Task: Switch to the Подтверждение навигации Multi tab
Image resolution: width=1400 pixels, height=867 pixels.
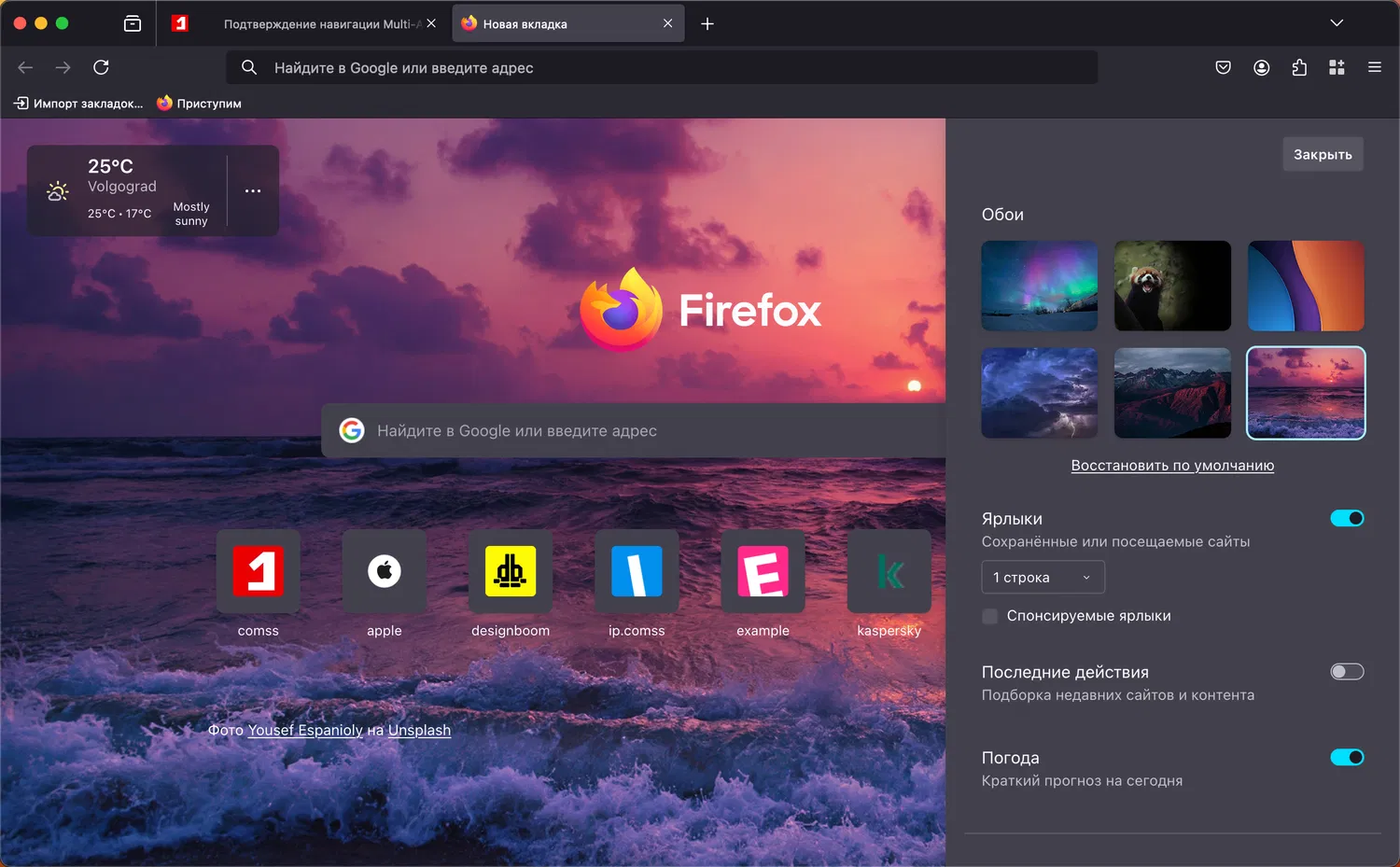Action: pyautogui.click(x=322, y=23)
